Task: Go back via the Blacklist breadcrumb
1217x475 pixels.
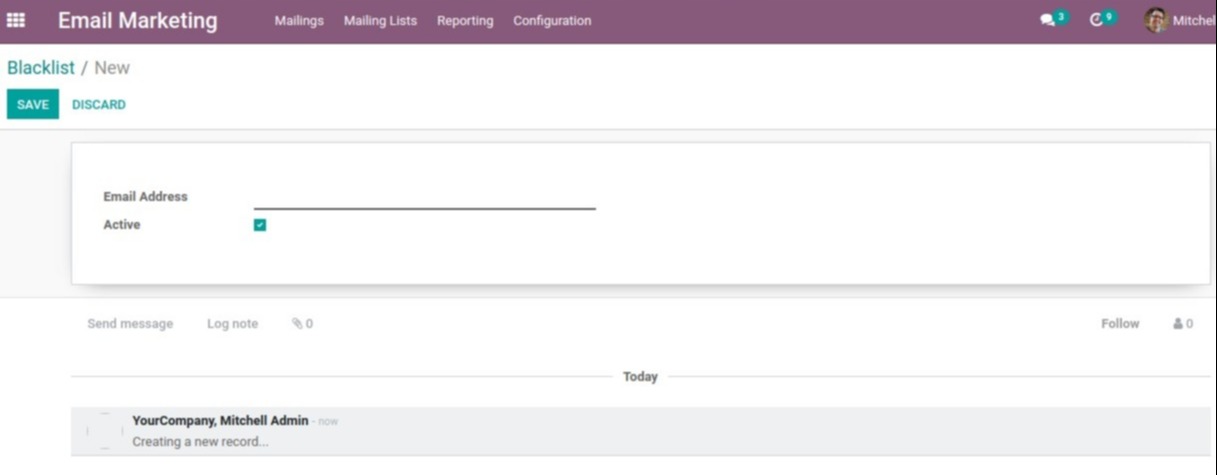Action: tap(41, 68)
